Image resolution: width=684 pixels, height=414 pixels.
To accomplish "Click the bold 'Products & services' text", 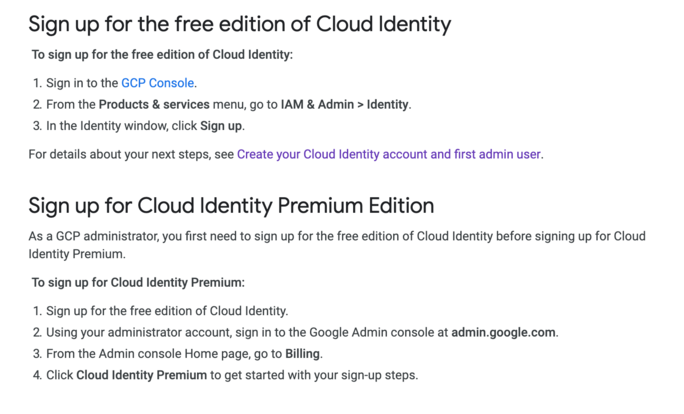I will point(154,105).
